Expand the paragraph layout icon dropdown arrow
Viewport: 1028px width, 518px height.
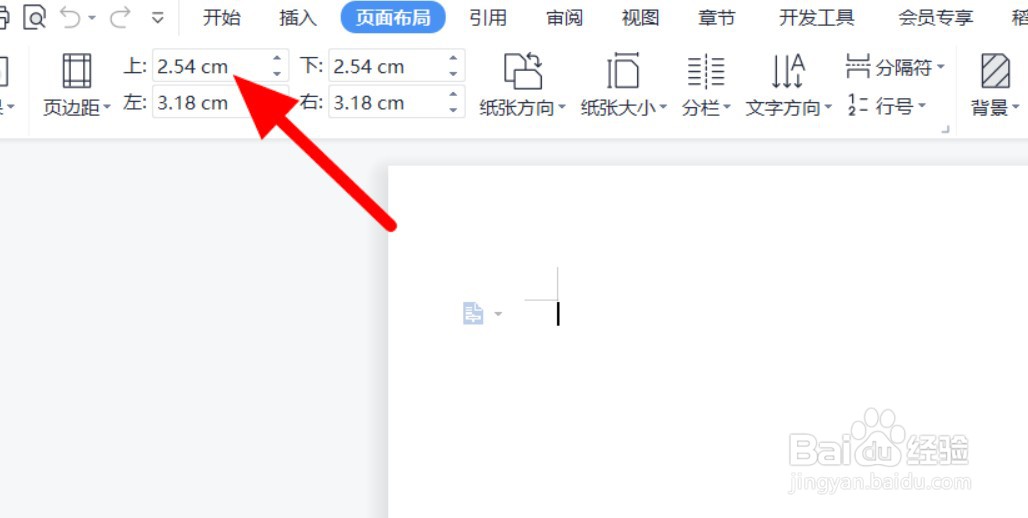(498, 314)
